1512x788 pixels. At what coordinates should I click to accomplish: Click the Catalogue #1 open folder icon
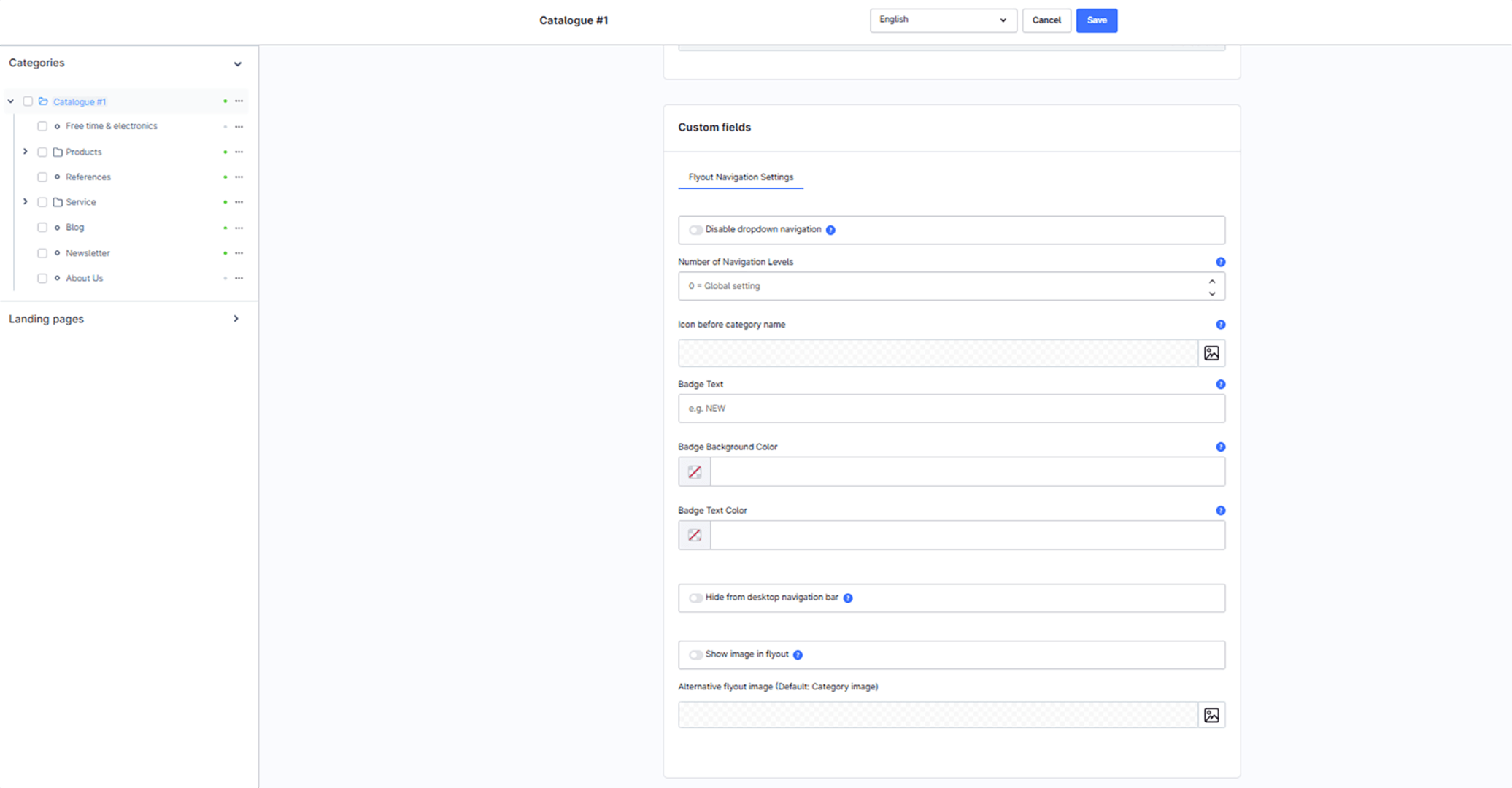43,101
